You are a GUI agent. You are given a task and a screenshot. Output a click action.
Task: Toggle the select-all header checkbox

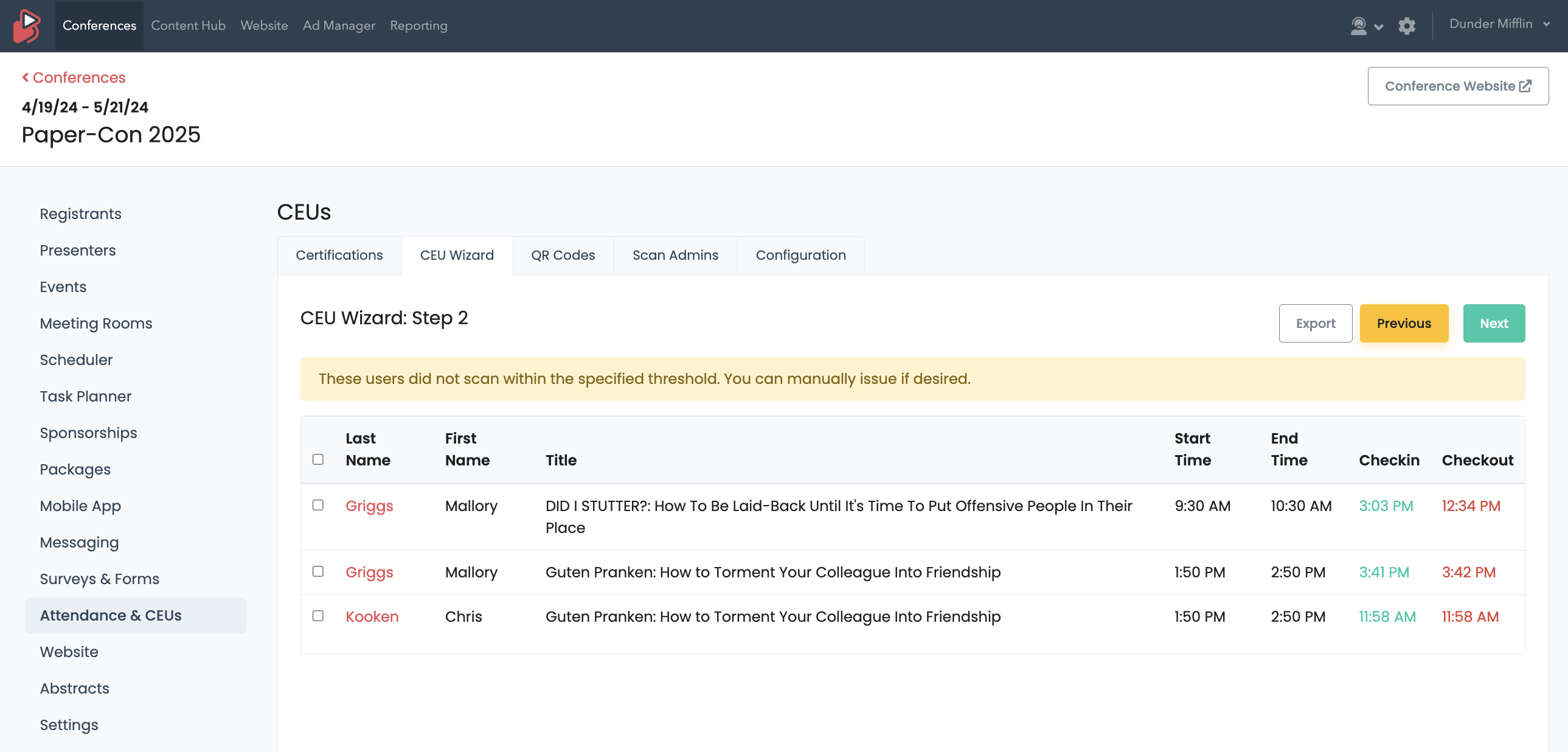(x=317, y=459)
